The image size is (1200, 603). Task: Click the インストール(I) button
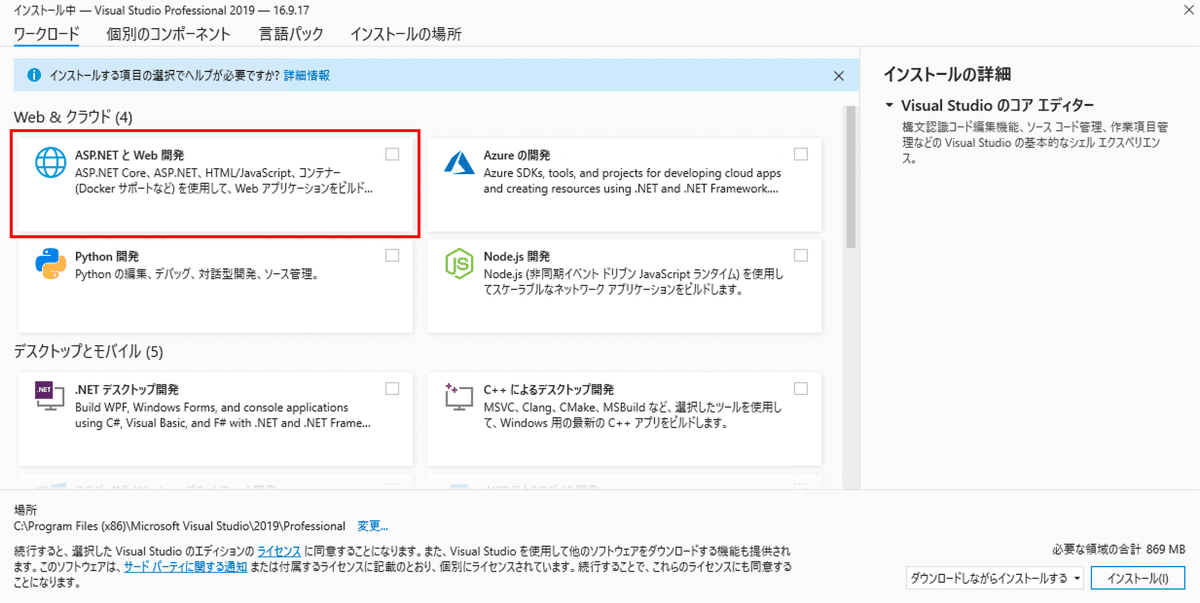(x=1137, y=578)
